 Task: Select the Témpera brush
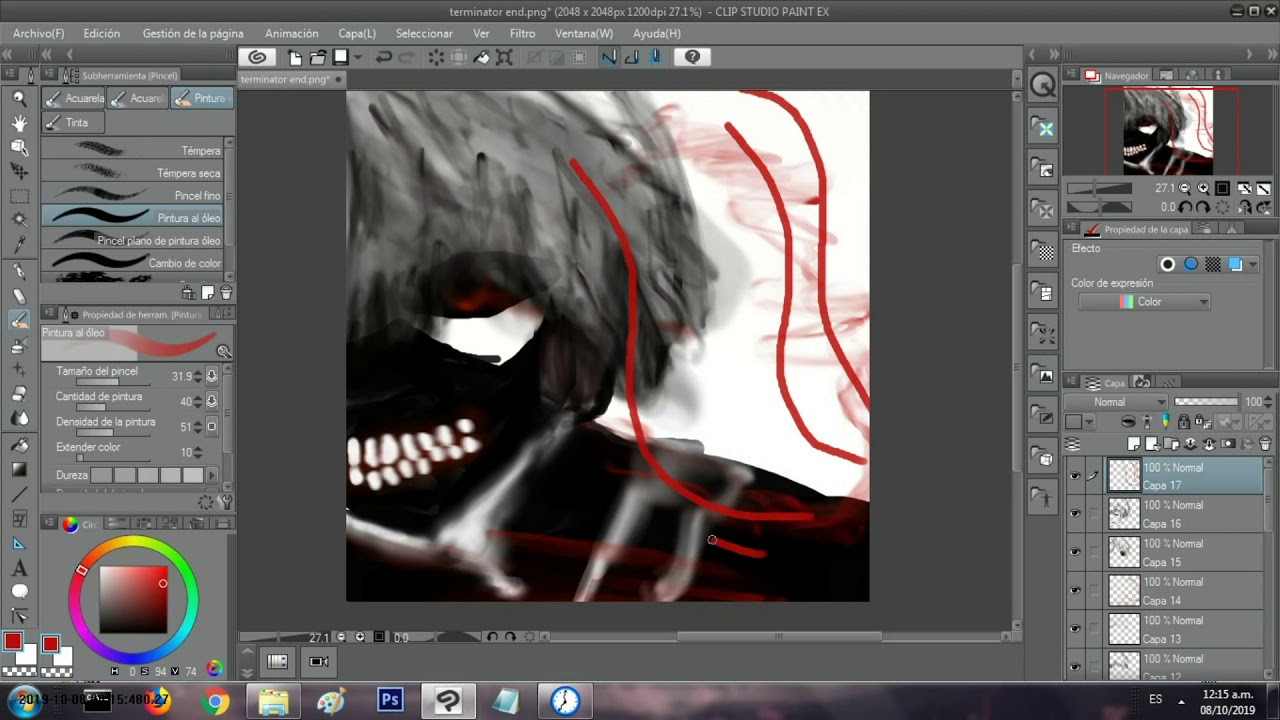tap(132, 150)
